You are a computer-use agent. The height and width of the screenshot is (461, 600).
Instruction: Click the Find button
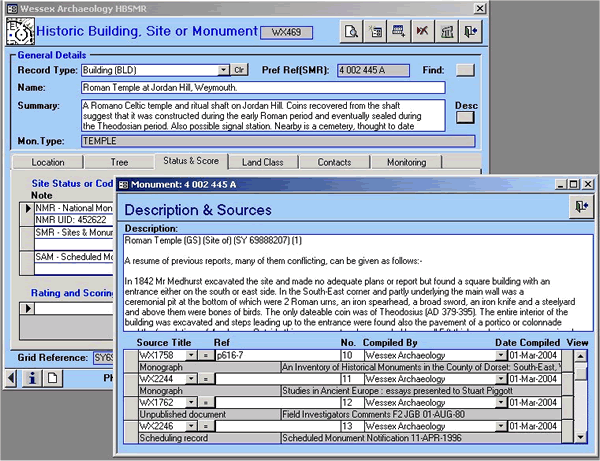[466, 70]
